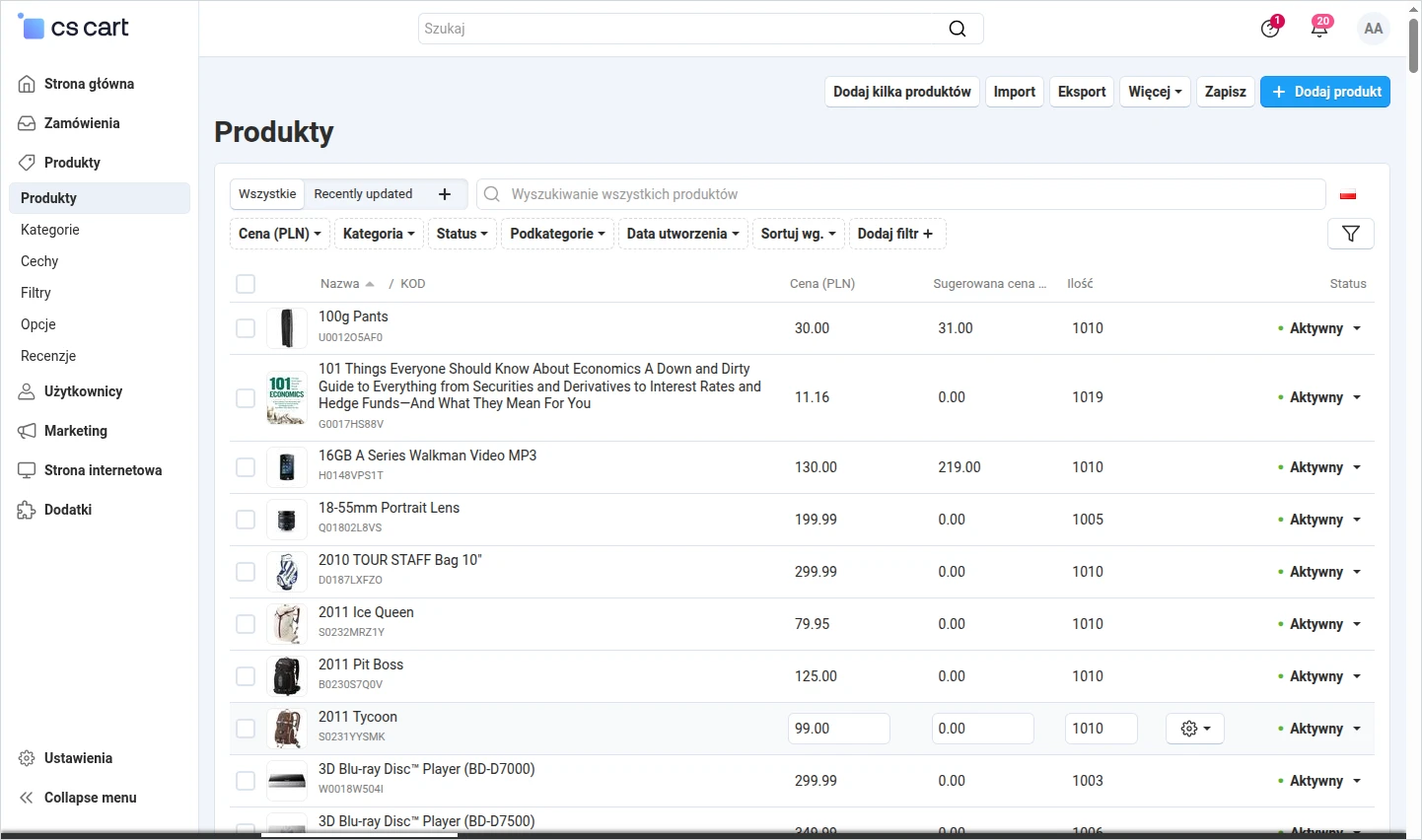Image resolution: width=1422 pixels, height=840 pixels.
Task: Expand the Cena (PLN) filter dropdown
Action: (x=280, y=234)
